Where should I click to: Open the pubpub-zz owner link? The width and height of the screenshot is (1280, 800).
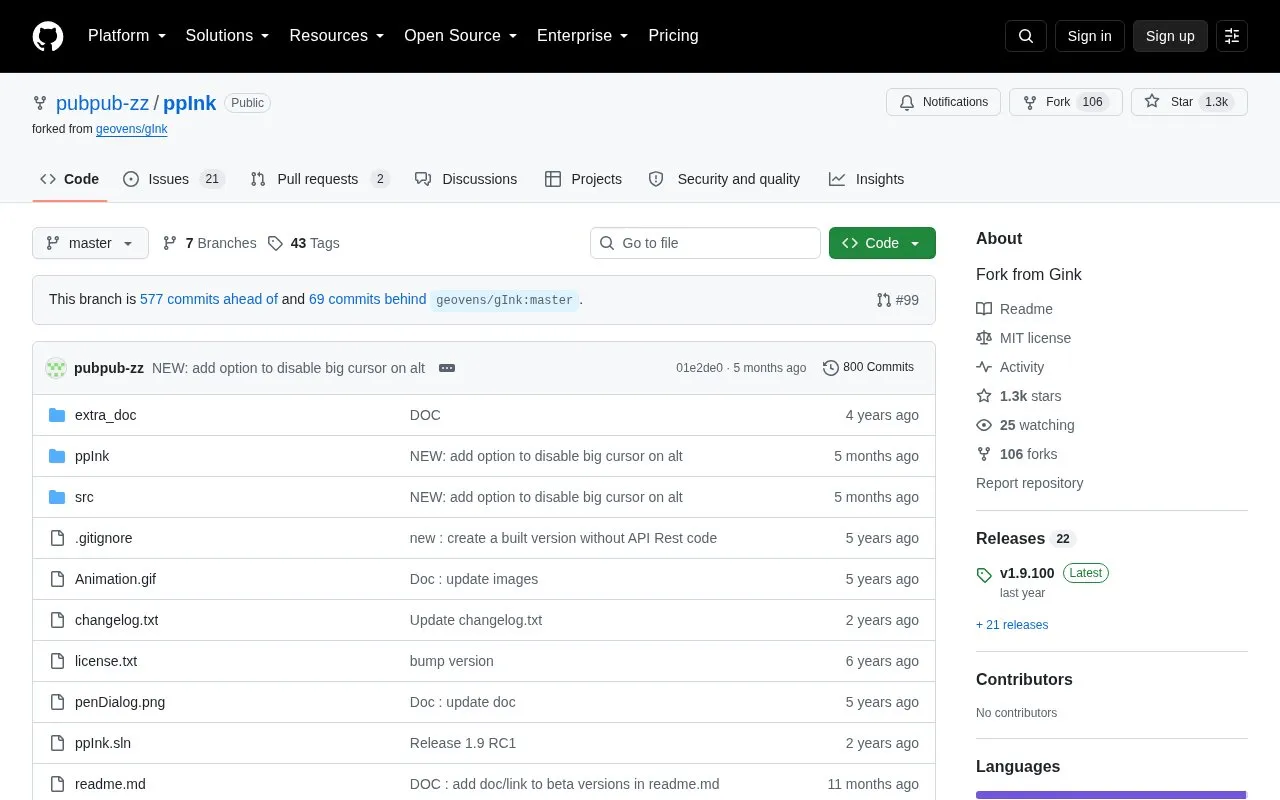point(102,103)
